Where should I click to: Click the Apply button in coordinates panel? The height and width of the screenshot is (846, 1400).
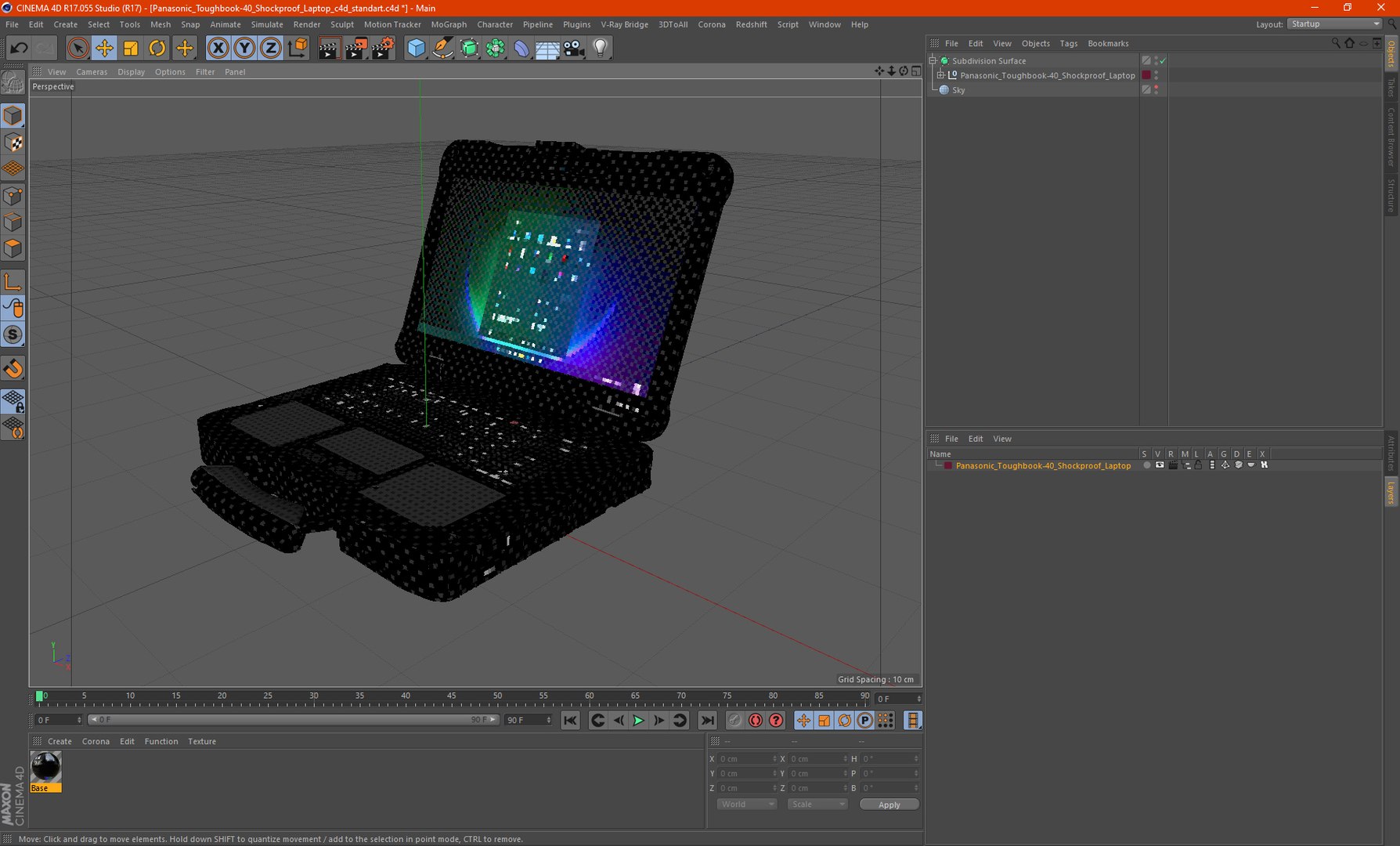889,804
